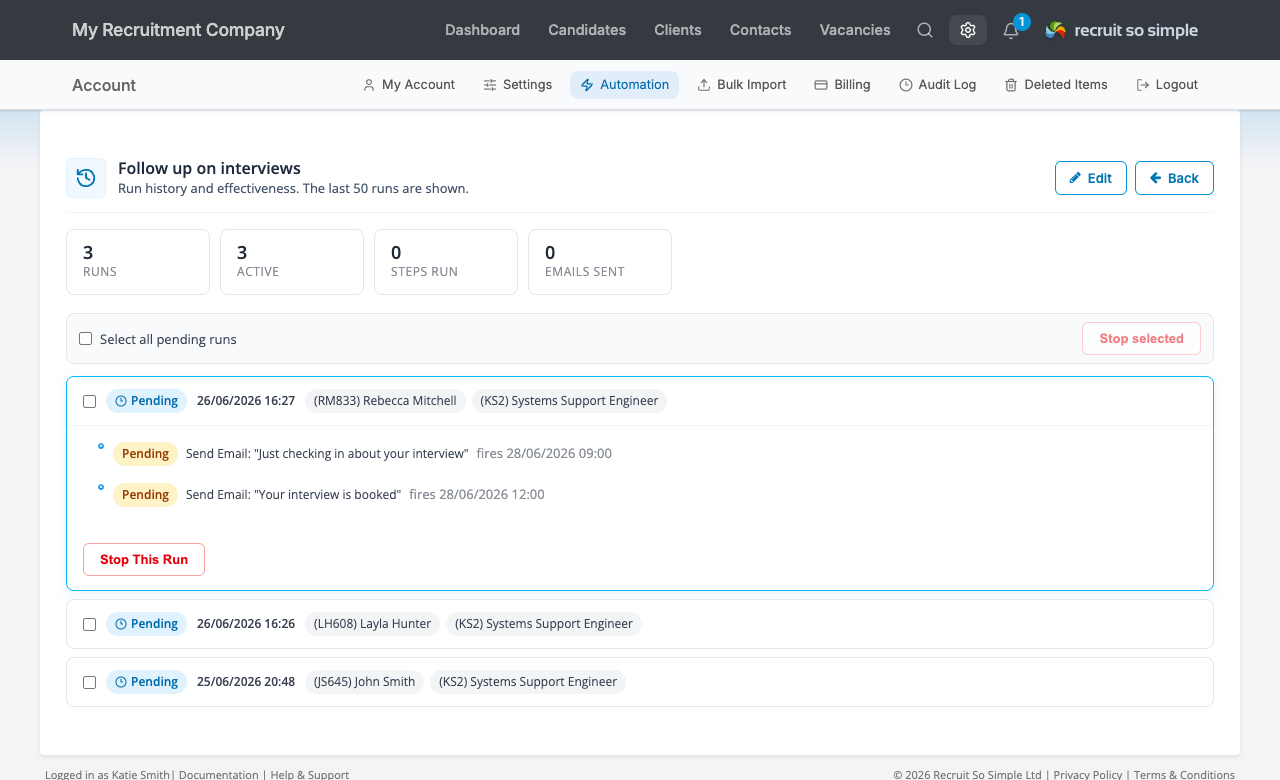
Task: Go to the Billing tab
Action: [x=842, y=85]
